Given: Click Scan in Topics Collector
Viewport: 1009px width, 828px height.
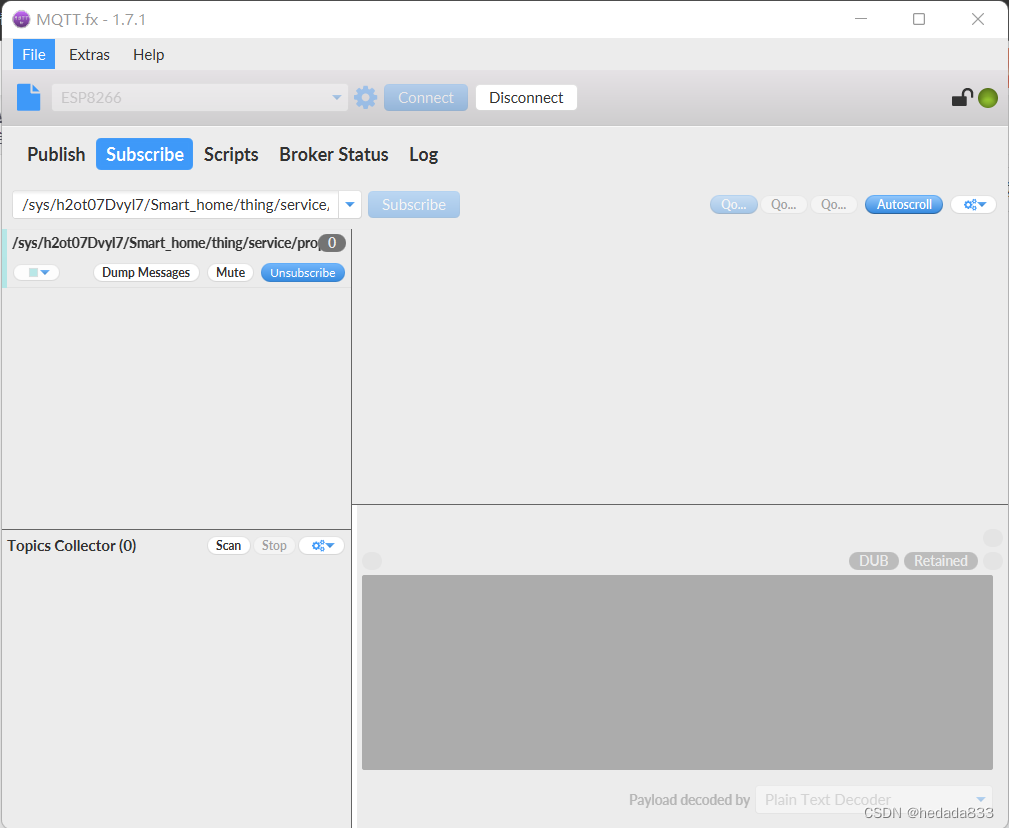Looking at the screenshot, I should (228, 546).
